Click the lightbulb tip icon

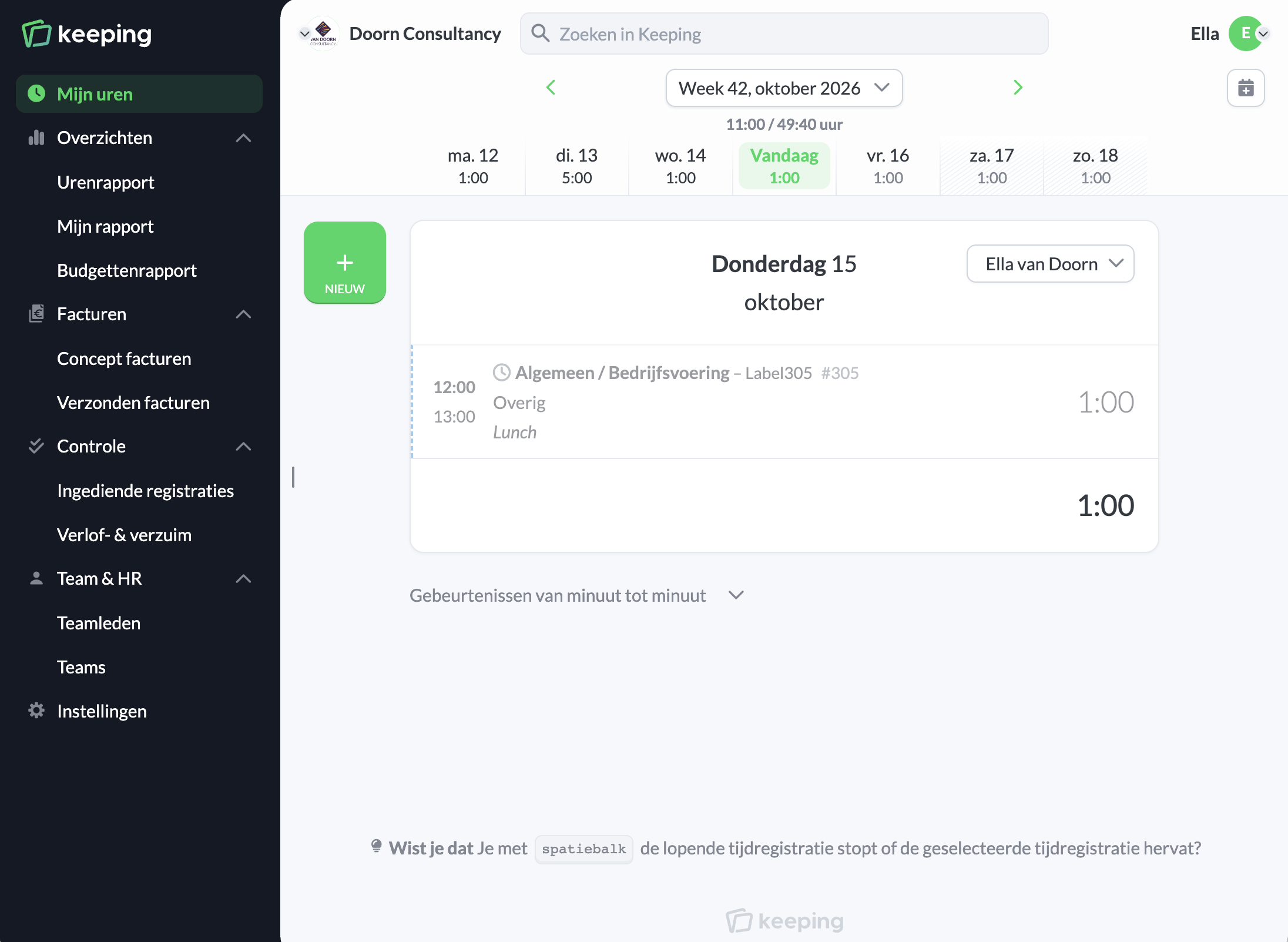tap(376, 846)
